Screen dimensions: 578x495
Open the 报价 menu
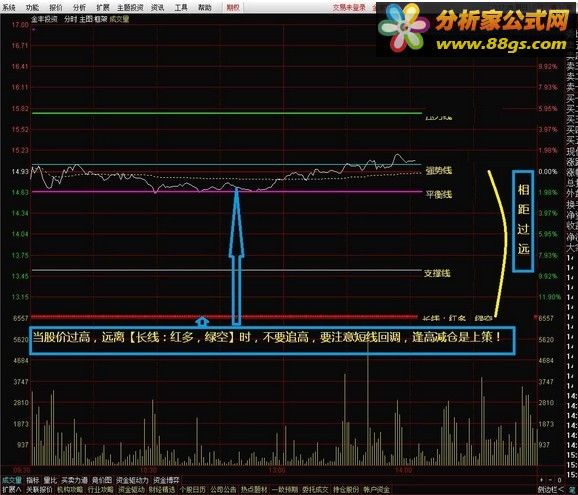[56, 7]
